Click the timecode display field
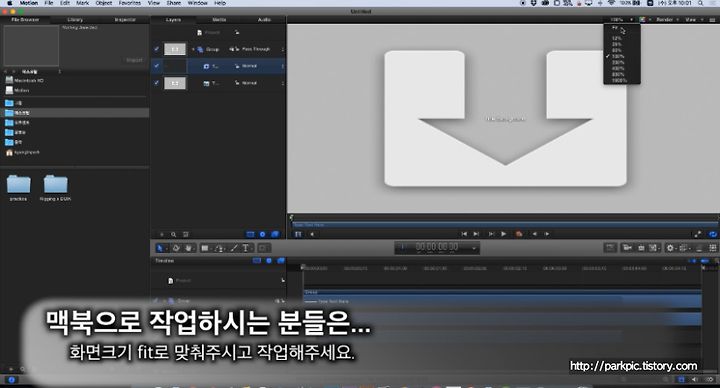This screenshot has width=720, height=388. click(437, 247)
